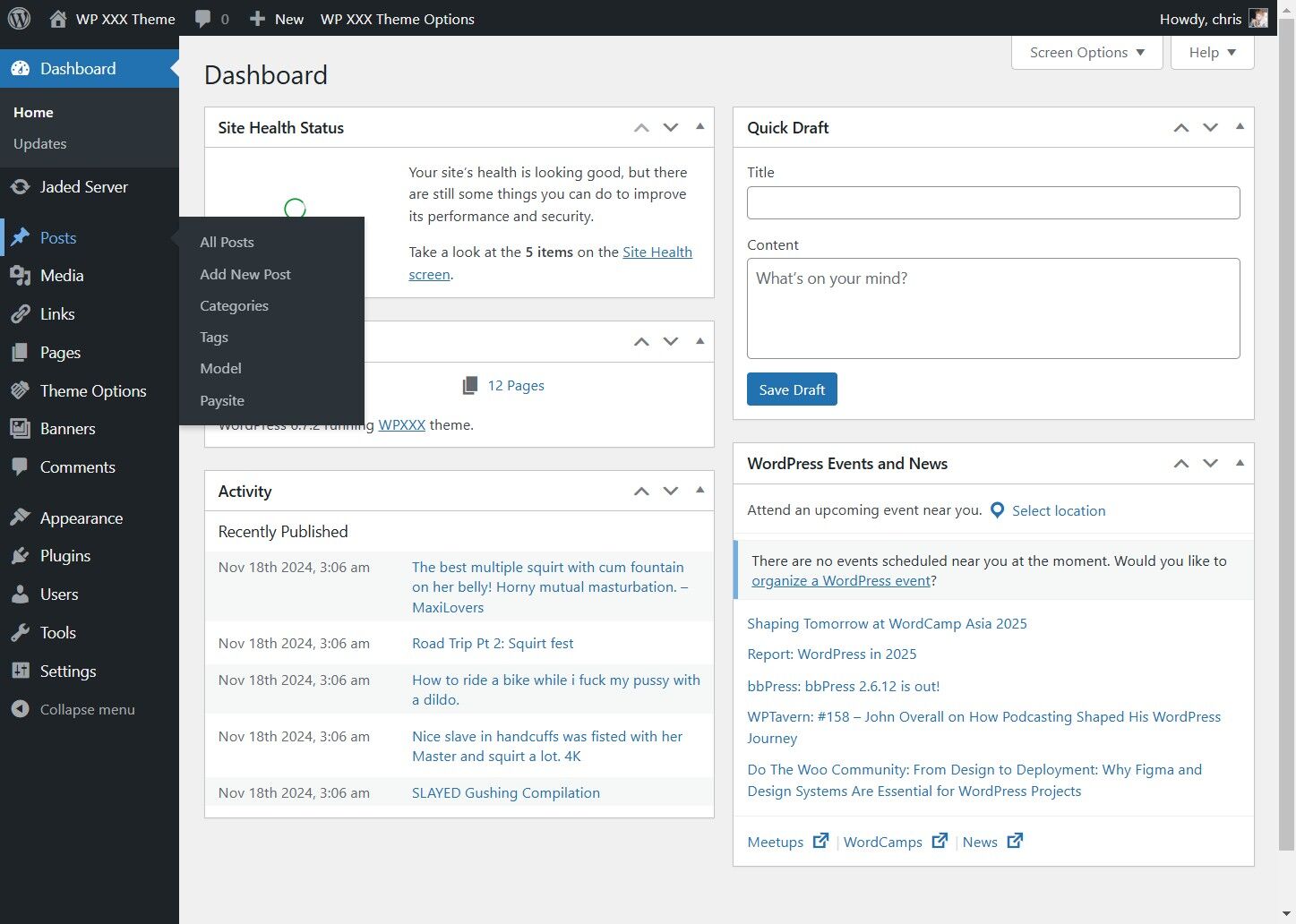Image resolution: width=1296 pixels, height=924 pixels.
Task: Open the Banners sidebar icon
Action: [20, 429]
